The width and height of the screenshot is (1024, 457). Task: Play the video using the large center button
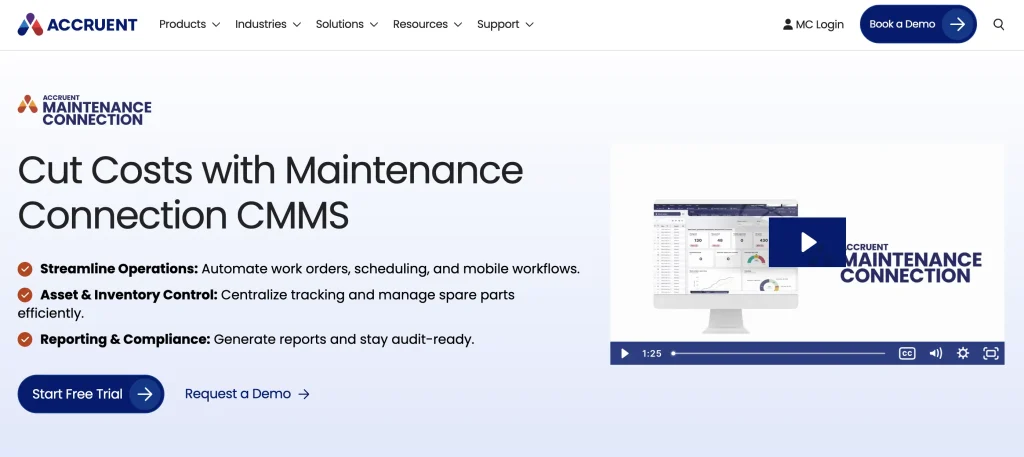[x=807, y=242]
